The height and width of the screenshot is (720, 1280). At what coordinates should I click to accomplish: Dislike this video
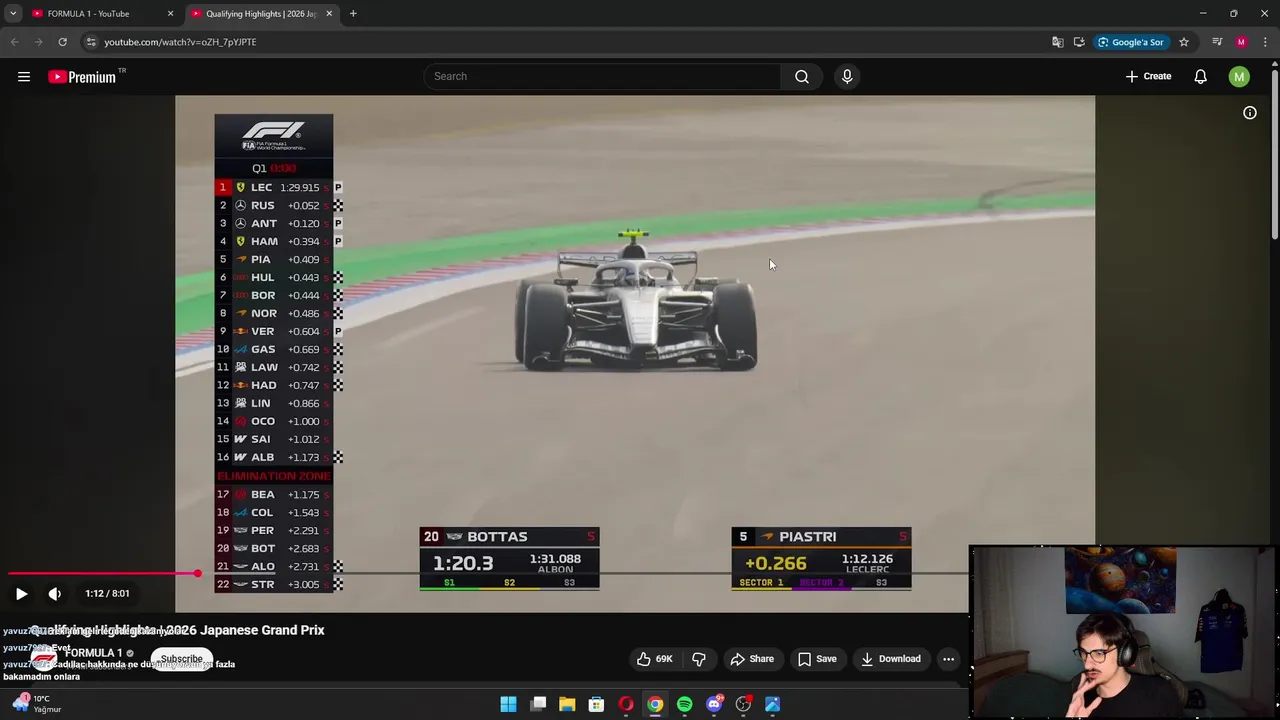(699, 659)
